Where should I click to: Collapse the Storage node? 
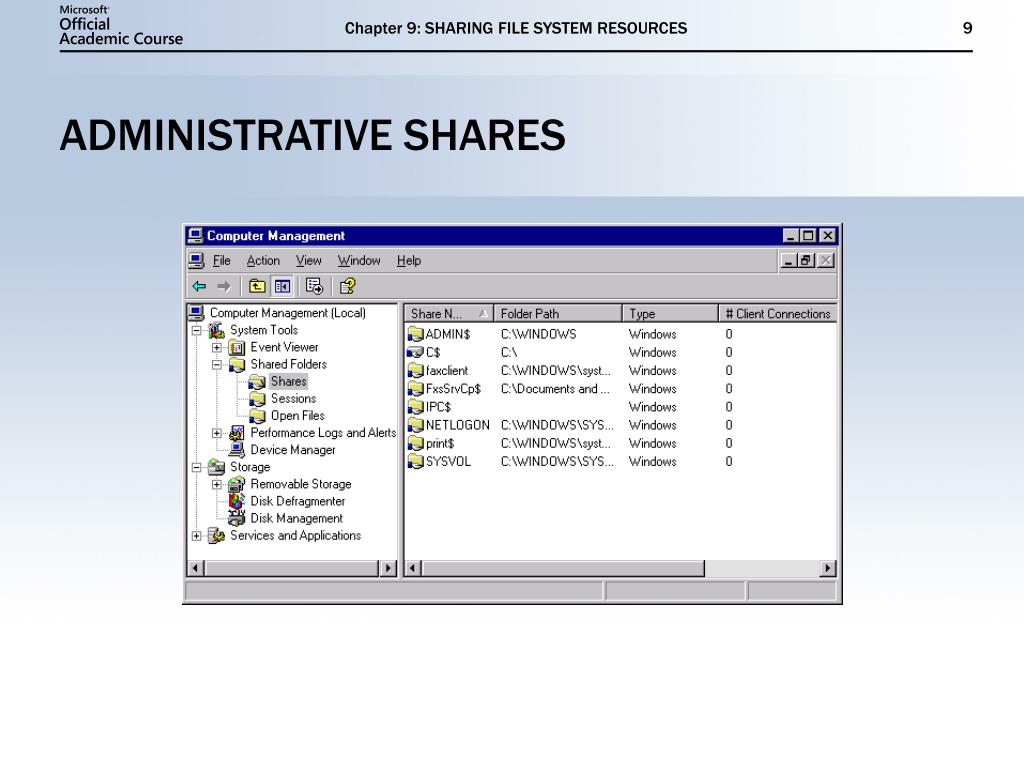point(197,467)
